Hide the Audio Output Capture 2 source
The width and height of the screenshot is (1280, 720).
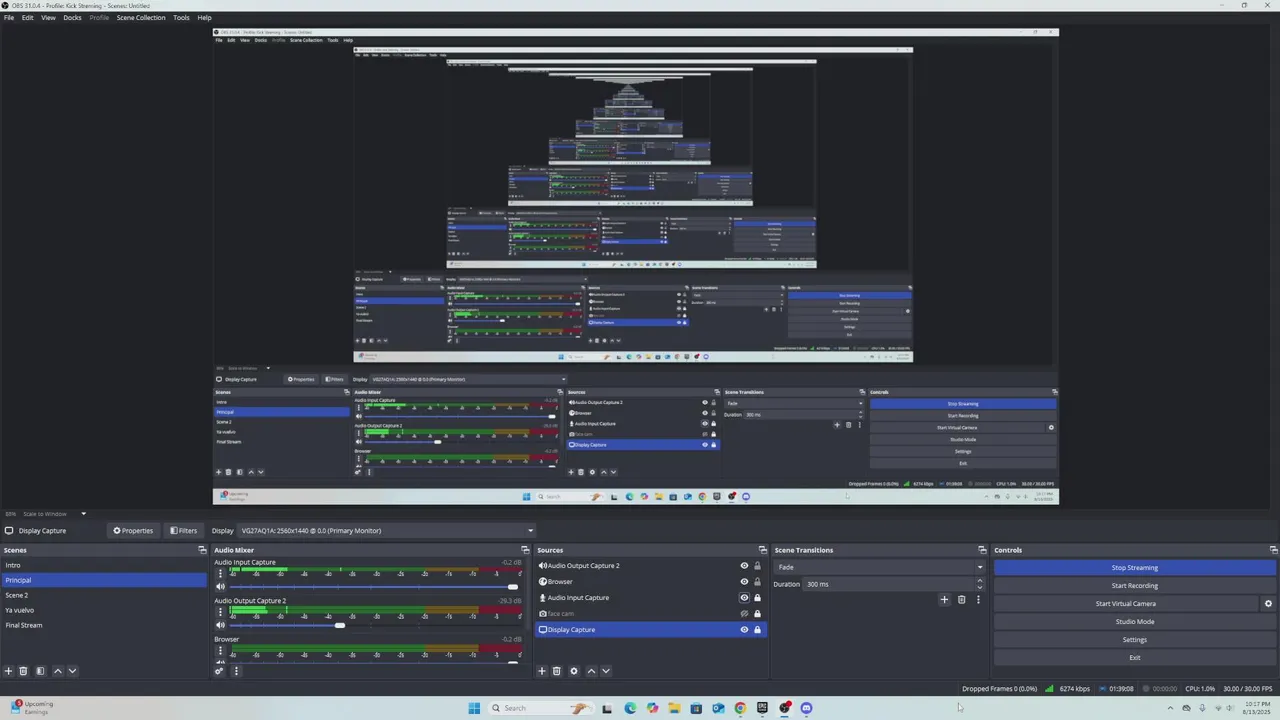tap(744, 566)
